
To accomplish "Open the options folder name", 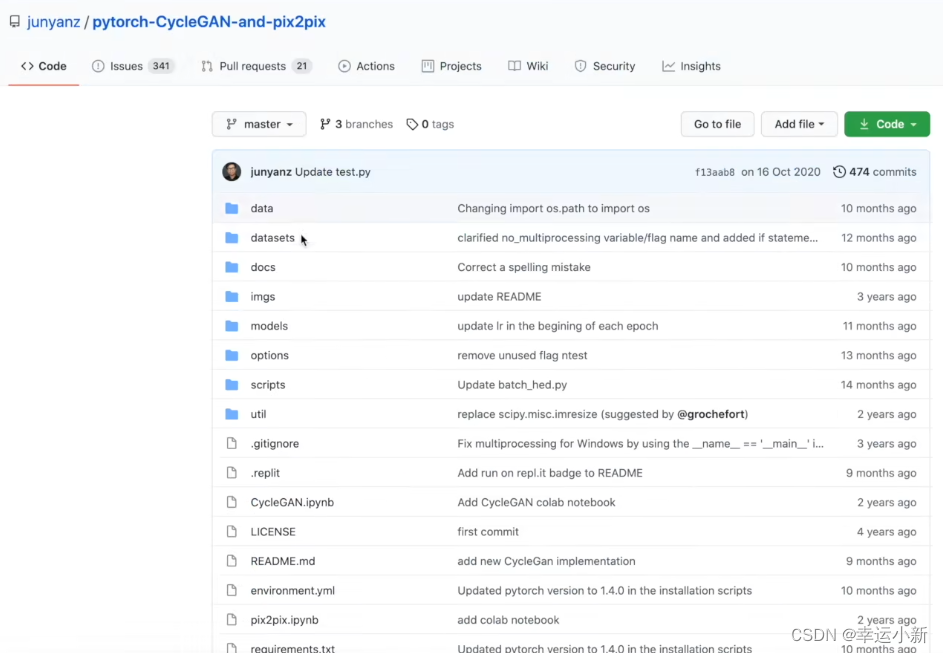I will 269,355.
